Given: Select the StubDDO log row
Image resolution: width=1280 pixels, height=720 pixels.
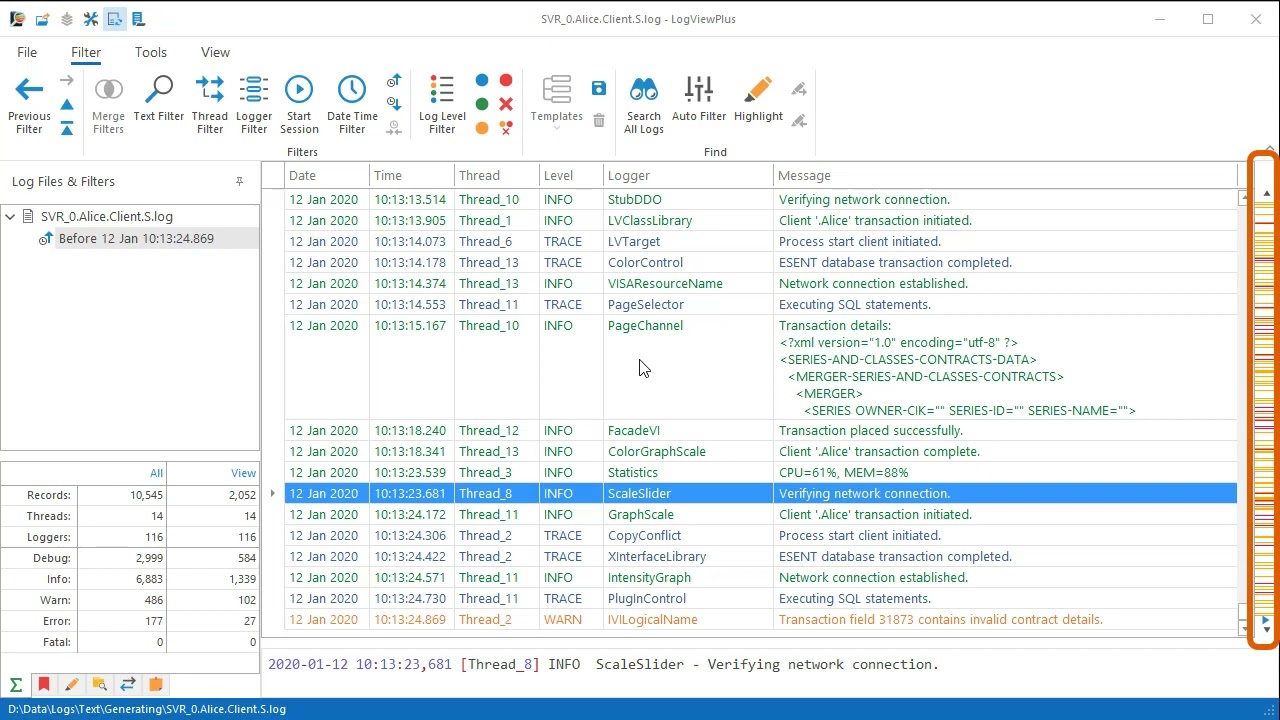Looking at the screenshot, I should coord(761,199).
